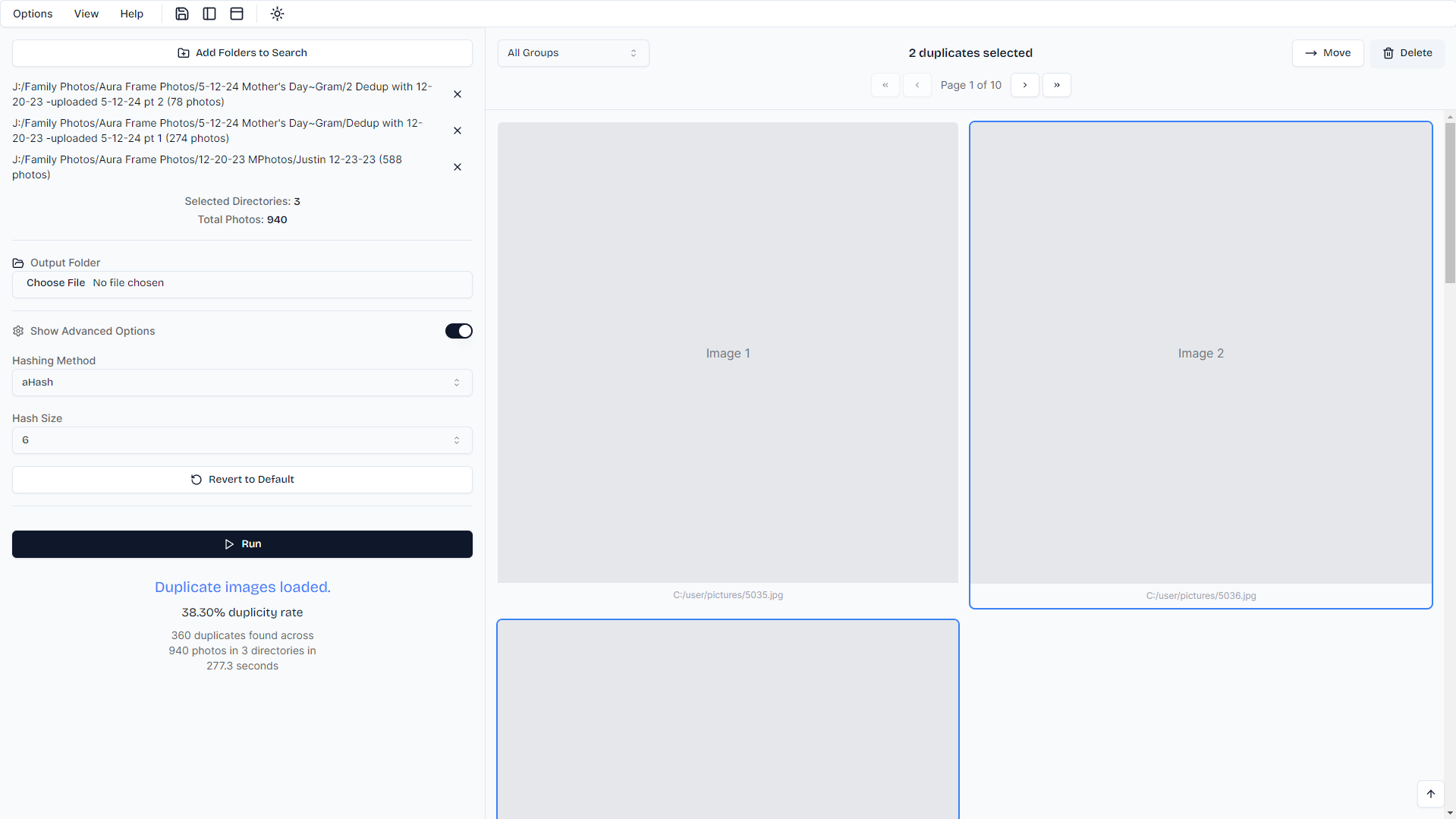The width and height of the screenshot is (1456, 819).
Task: Open the Help menu
Action: pos(131,14)
